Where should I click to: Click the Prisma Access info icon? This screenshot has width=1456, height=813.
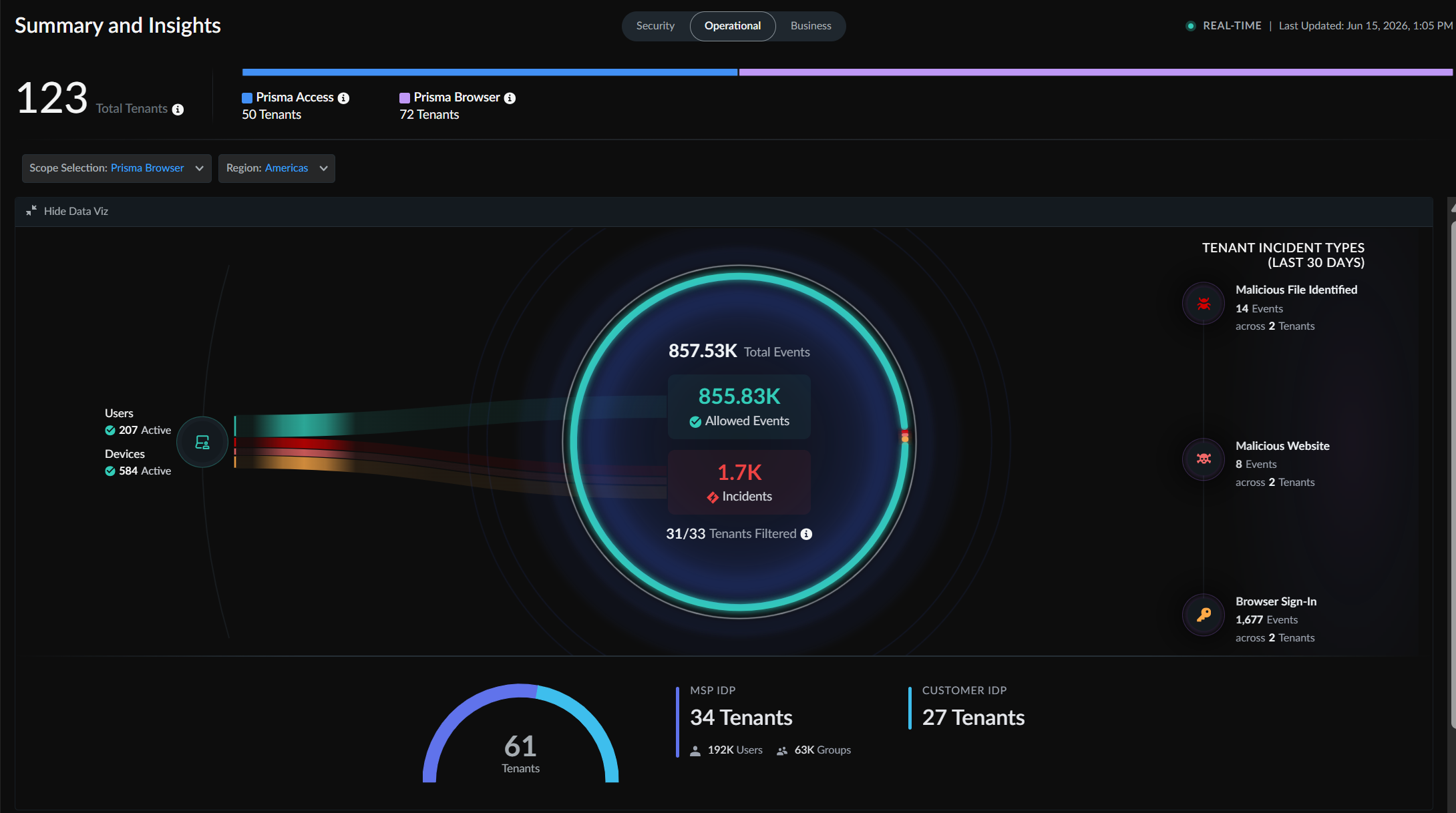pos(343,98)
